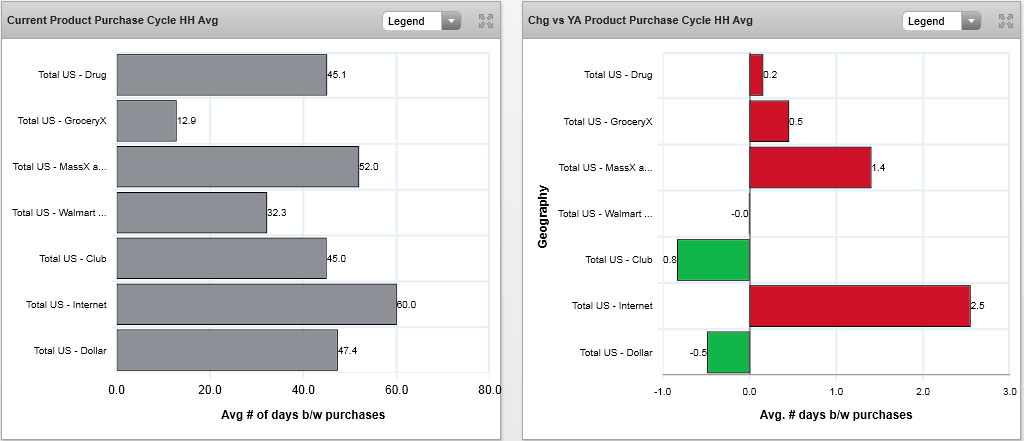Click the arrow button of left Legend combo
The height and width of the screenshot is (441, 1024).
tap(451, 21)
